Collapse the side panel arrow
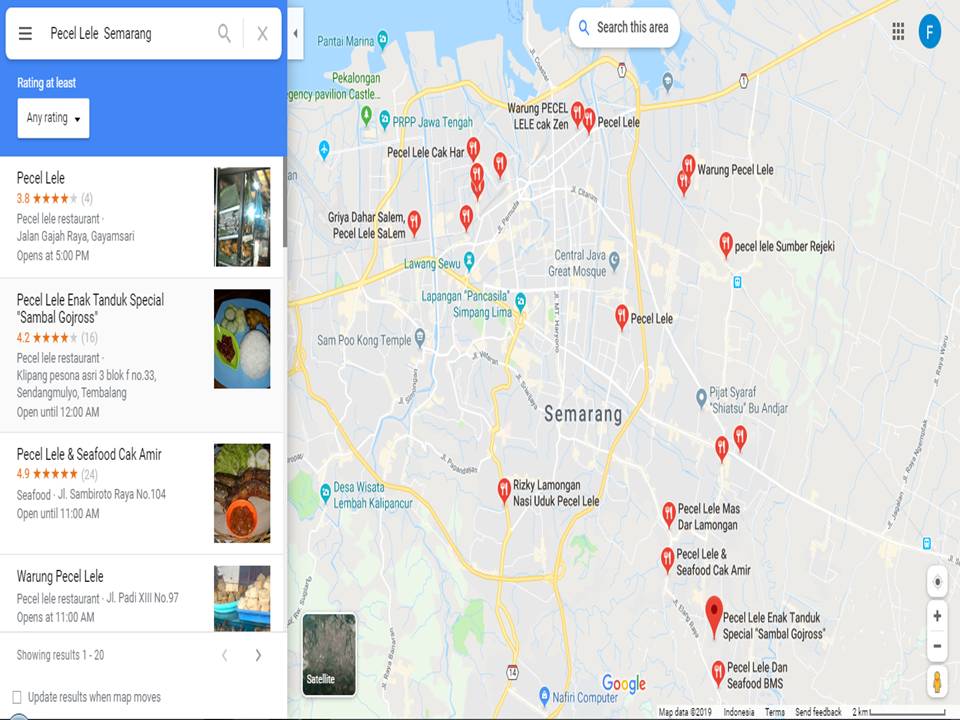Screen dimensions: 960x720 (296, 33)
